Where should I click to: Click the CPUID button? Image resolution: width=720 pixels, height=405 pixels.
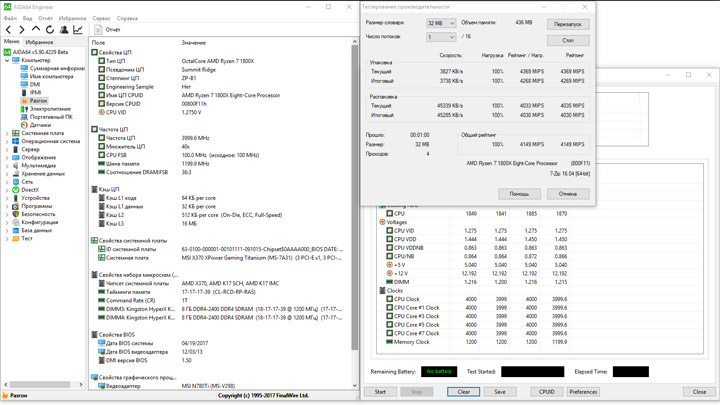[546, 392]
